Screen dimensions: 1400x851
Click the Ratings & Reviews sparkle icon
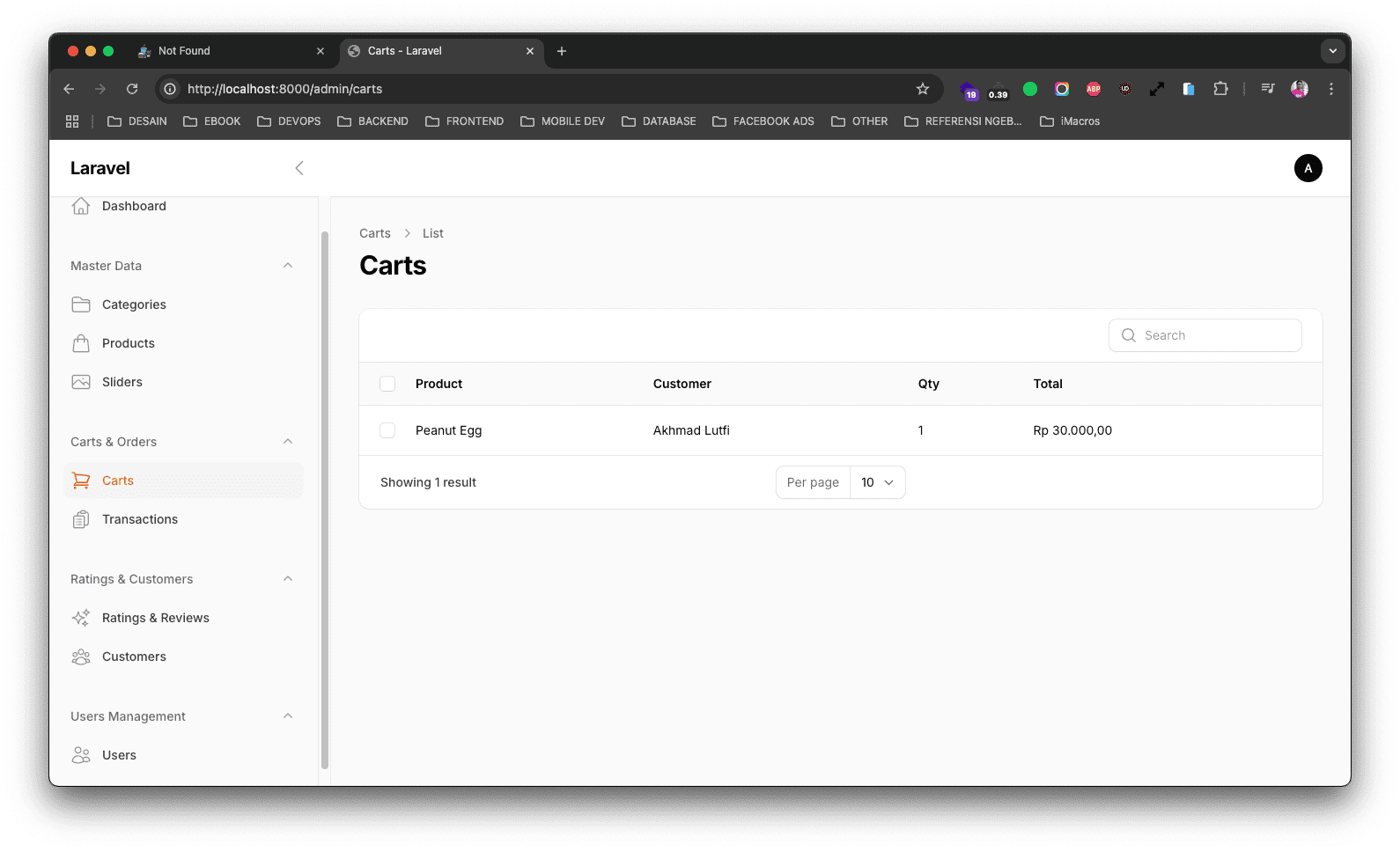click(81, 618)
